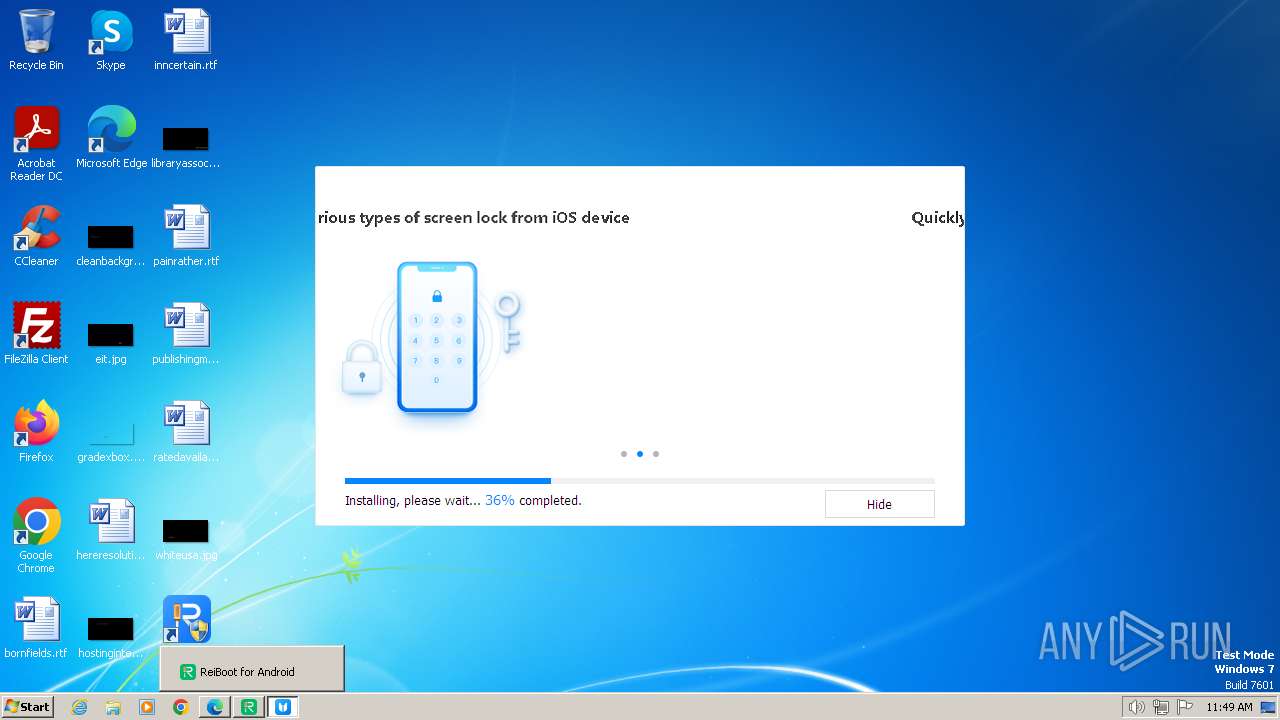Launch CCleaner desktop shortcut
The image size is (1280, 720).
click(36, 236)
